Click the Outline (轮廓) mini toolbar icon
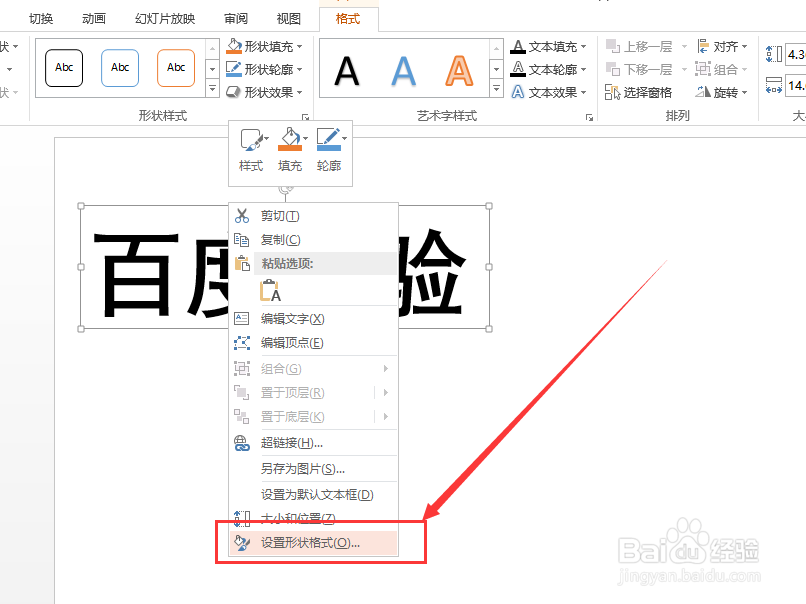 (x=329, y=139)
